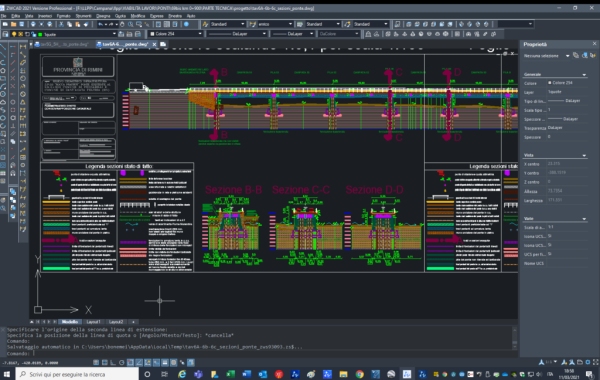Open the Disegna menu
Screen dimensions: 600x380
103,16
